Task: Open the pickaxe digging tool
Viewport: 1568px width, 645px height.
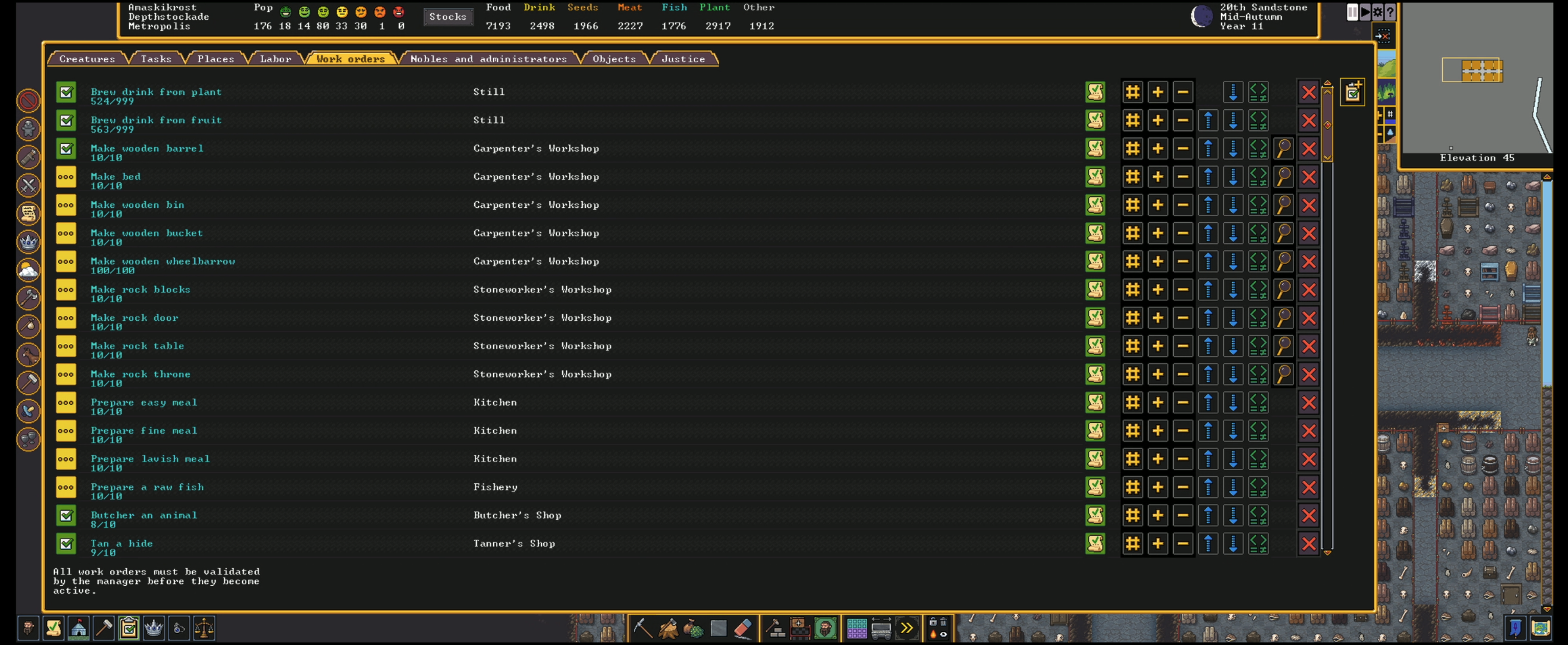Action: (642, 628)
